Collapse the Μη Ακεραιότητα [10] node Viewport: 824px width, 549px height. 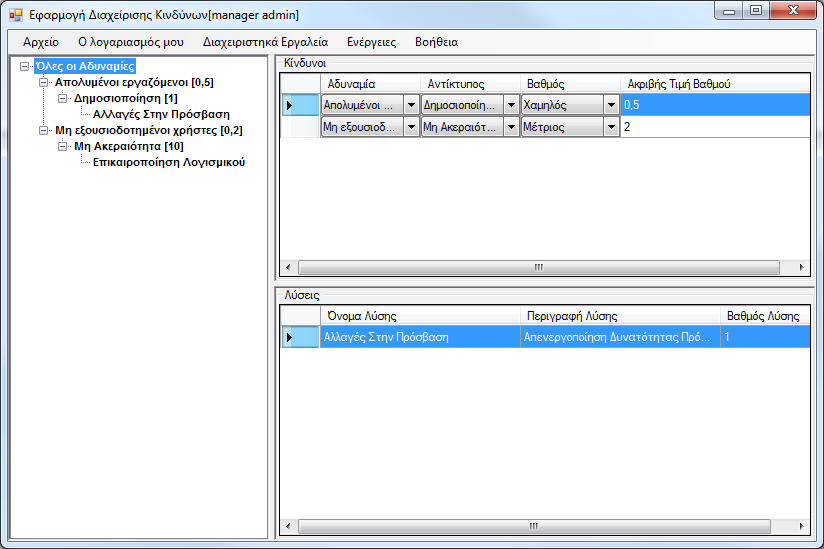63,146
